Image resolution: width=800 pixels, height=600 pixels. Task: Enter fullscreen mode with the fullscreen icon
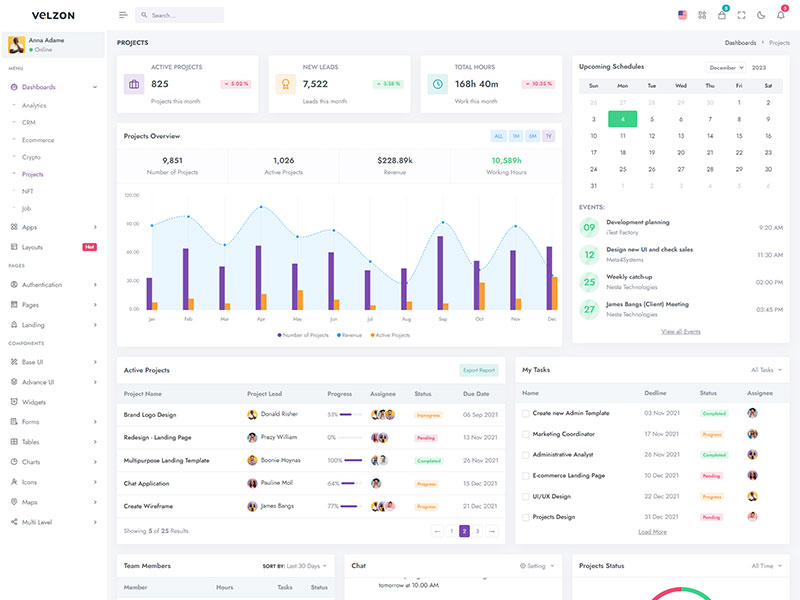point(742,15)
